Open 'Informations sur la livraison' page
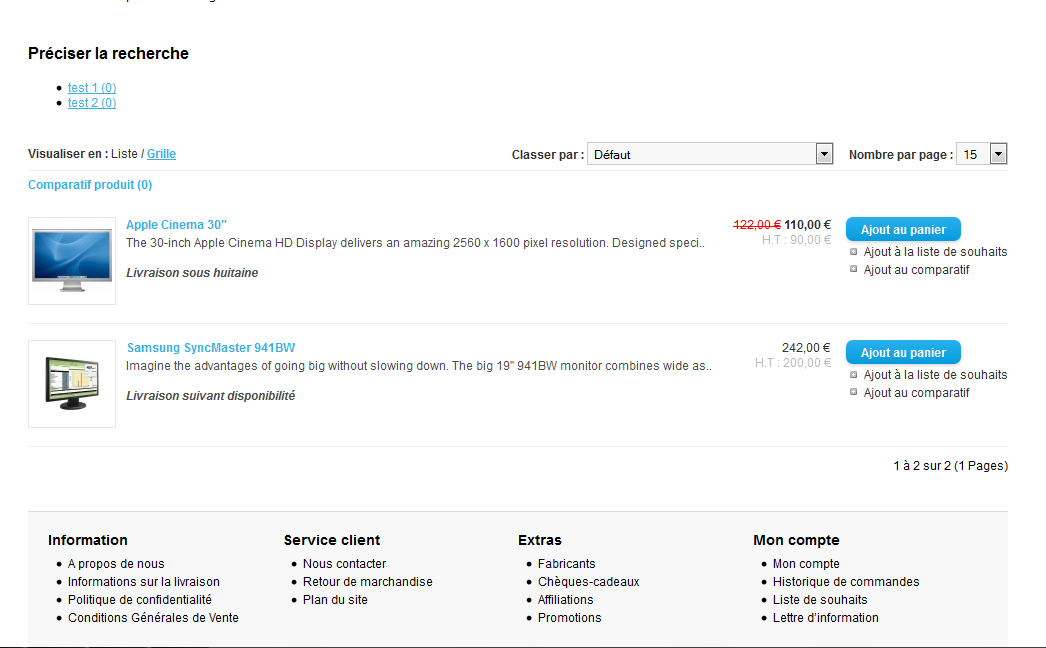The height and width of the screenshot is (648, 1046). click(x=144, y=582)
